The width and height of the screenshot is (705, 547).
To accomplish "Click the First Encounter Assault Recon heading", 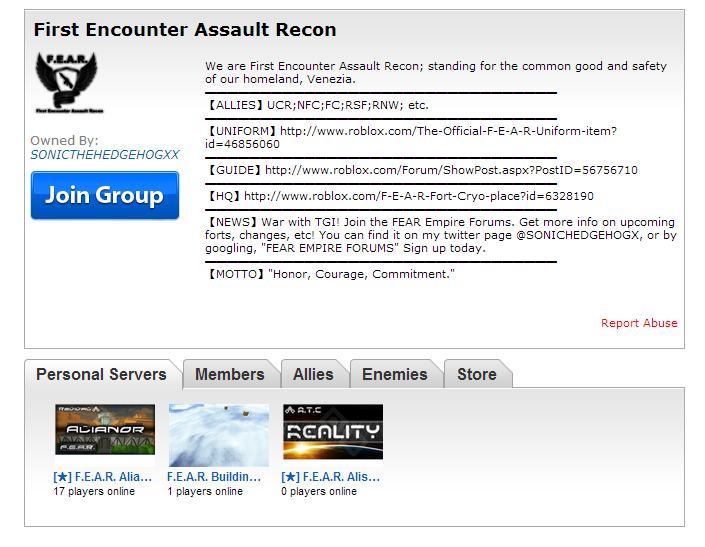I will tap(184, 30).
